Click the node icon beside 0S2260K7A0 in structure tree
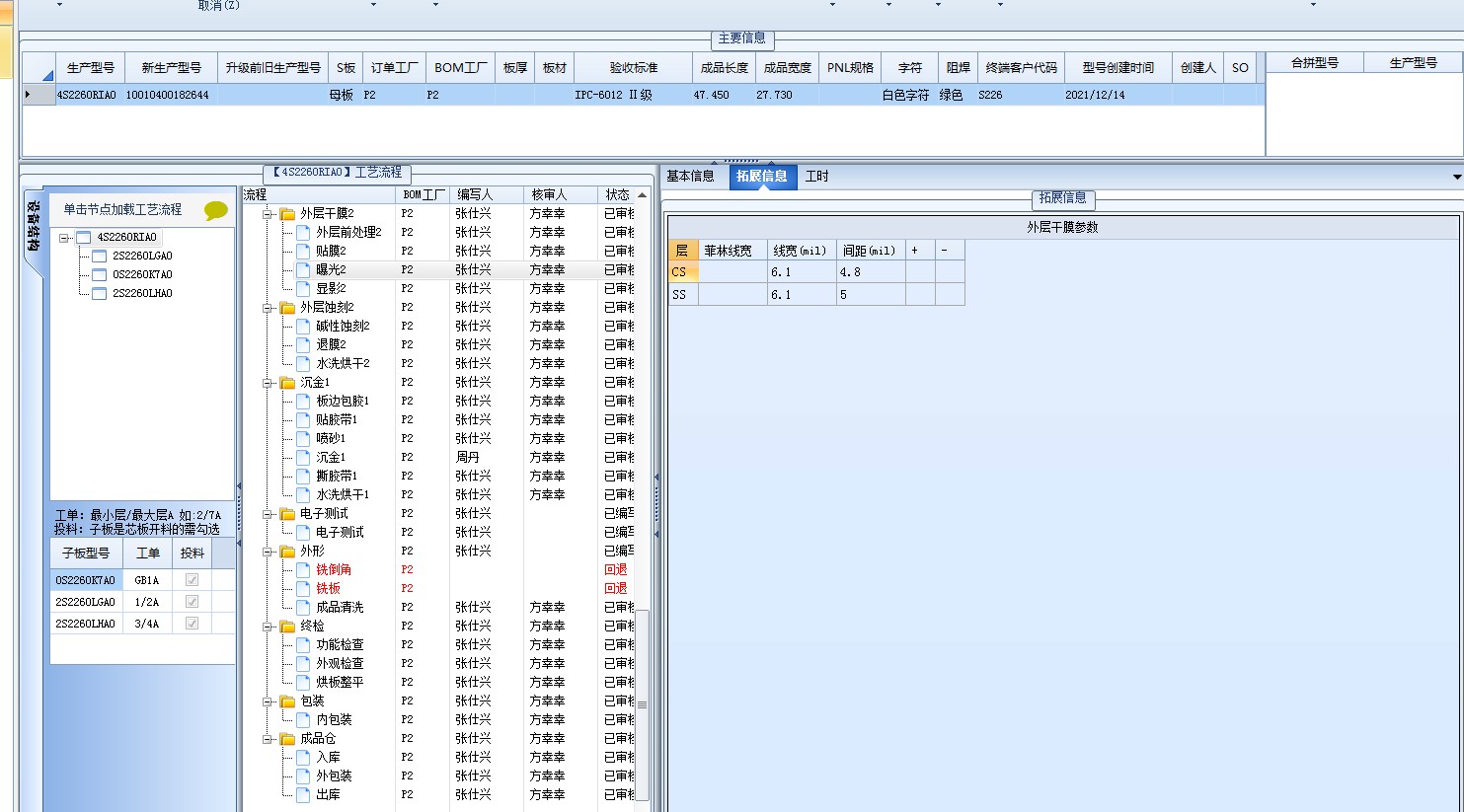The width and height of the screenshot is (1464, 812). [100, 275]
